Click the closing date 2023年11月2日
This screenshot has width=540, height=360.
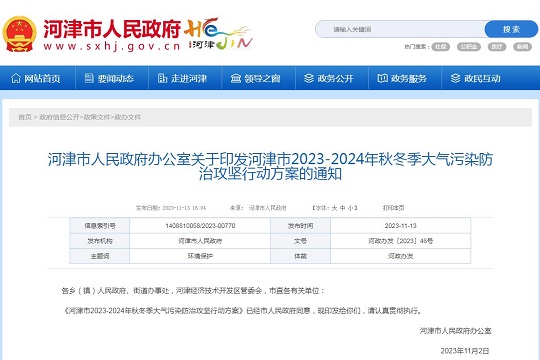[x=465, y=351]
